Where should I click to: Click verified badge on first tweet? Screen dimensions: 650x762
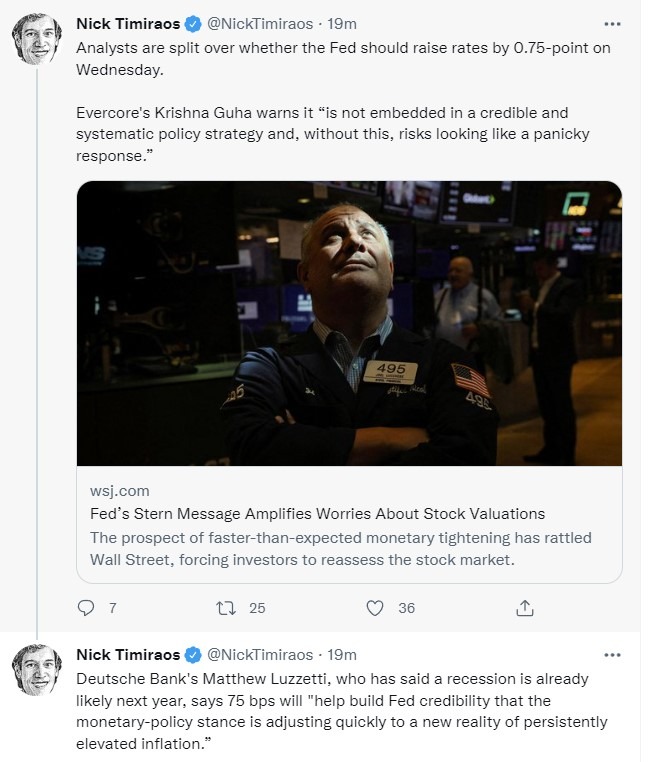coord(194,24)
